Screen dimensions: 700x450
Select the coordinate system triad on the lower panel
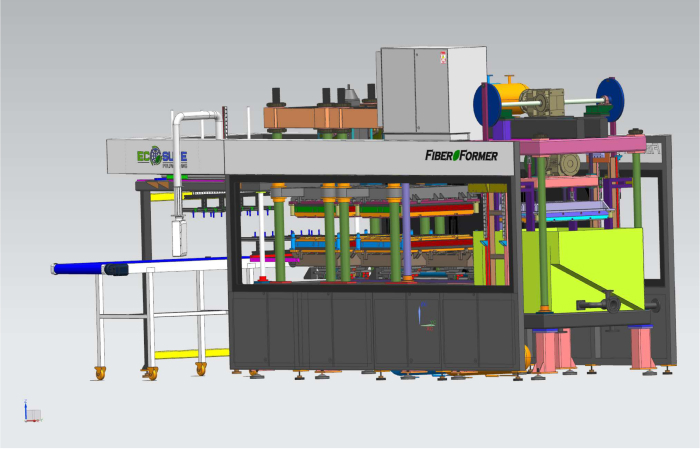tap(427, 317)
